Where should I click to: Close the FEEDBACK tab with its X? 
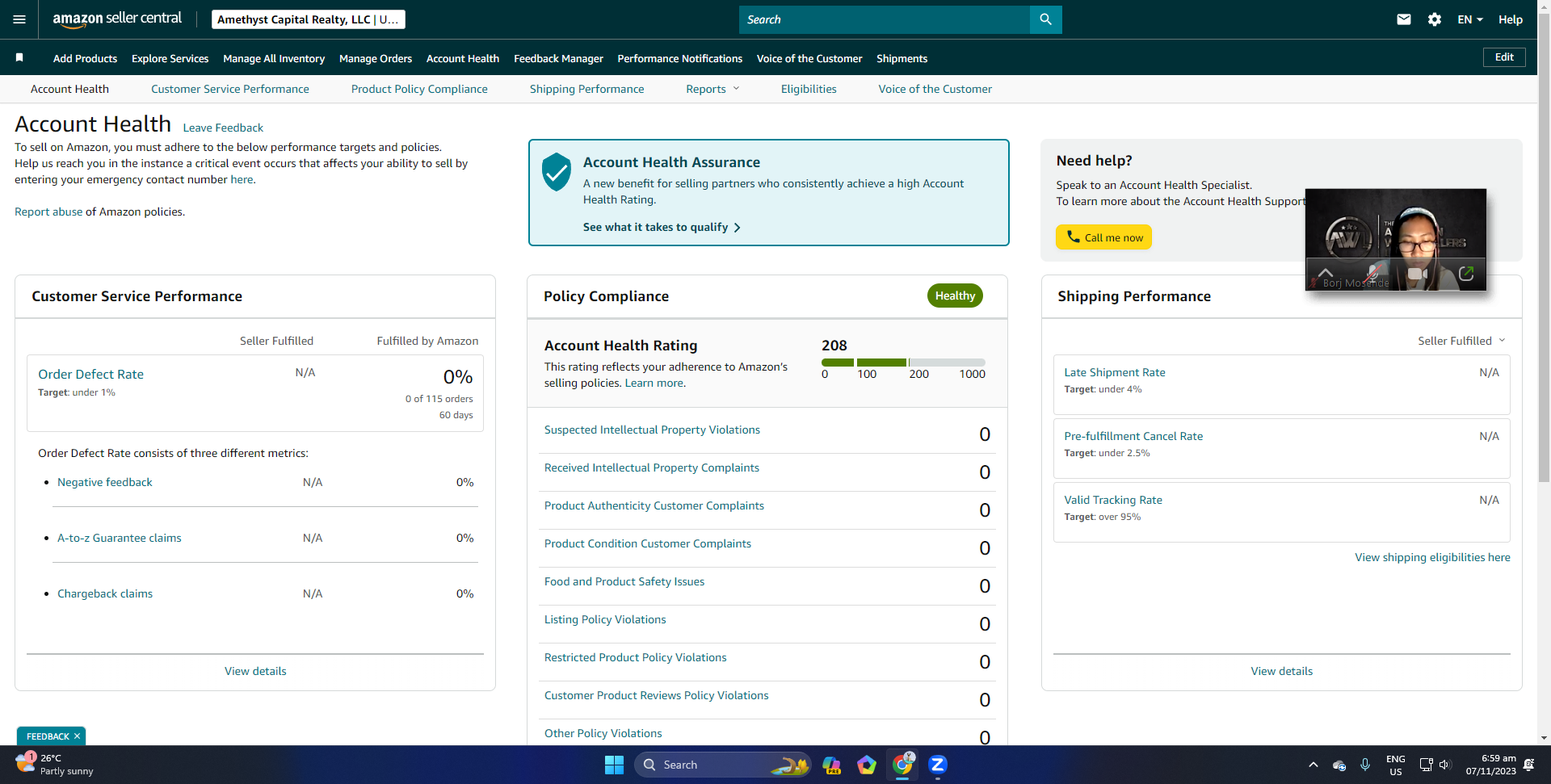77,736
